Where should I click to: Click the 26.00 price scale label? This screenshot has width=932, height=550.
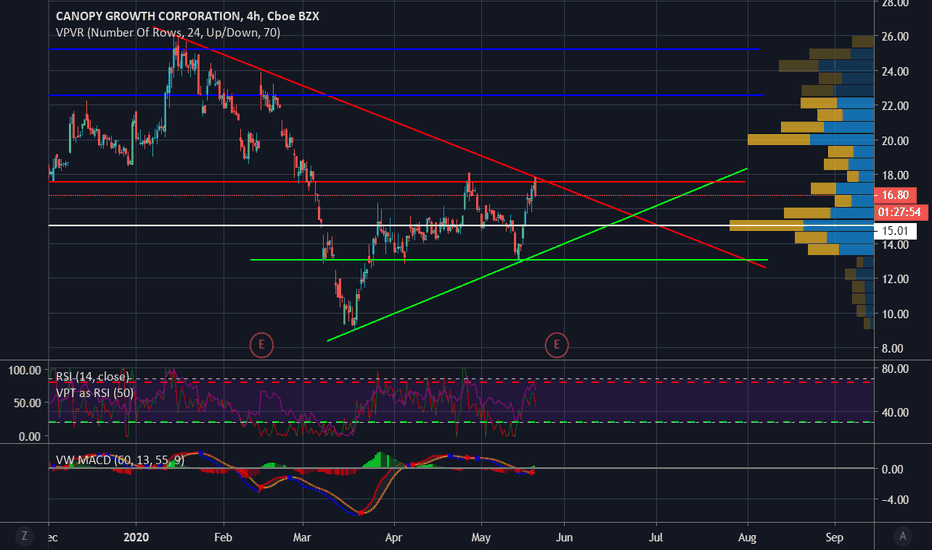pos(895,36)
